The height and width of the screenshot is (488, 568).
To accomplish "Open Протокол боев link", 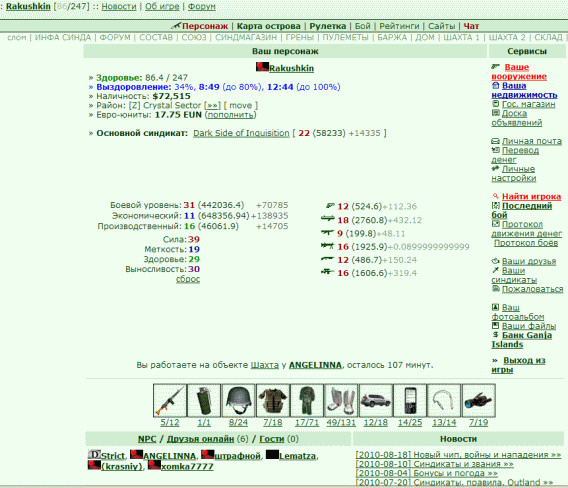I will pos(526,243).
